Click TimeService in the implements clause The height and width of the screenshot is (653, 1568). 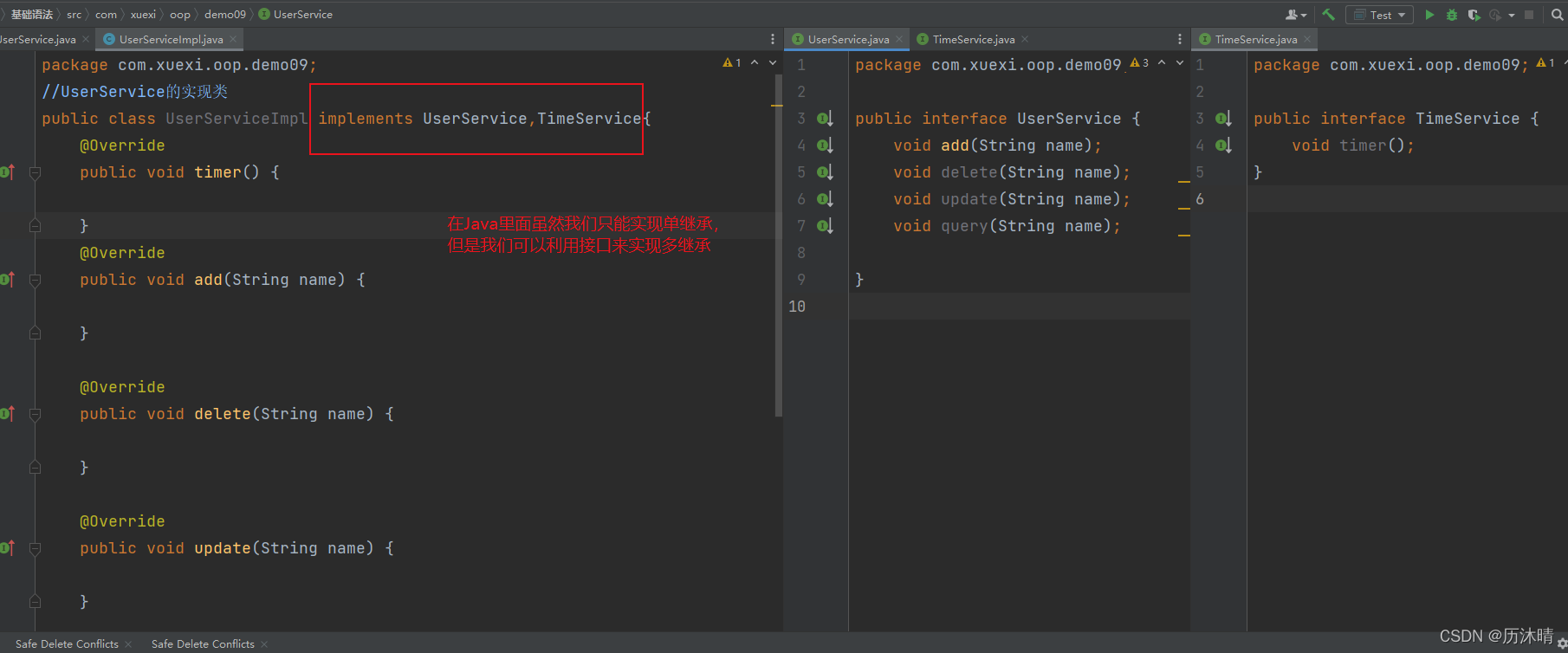[x=589, y=119]
